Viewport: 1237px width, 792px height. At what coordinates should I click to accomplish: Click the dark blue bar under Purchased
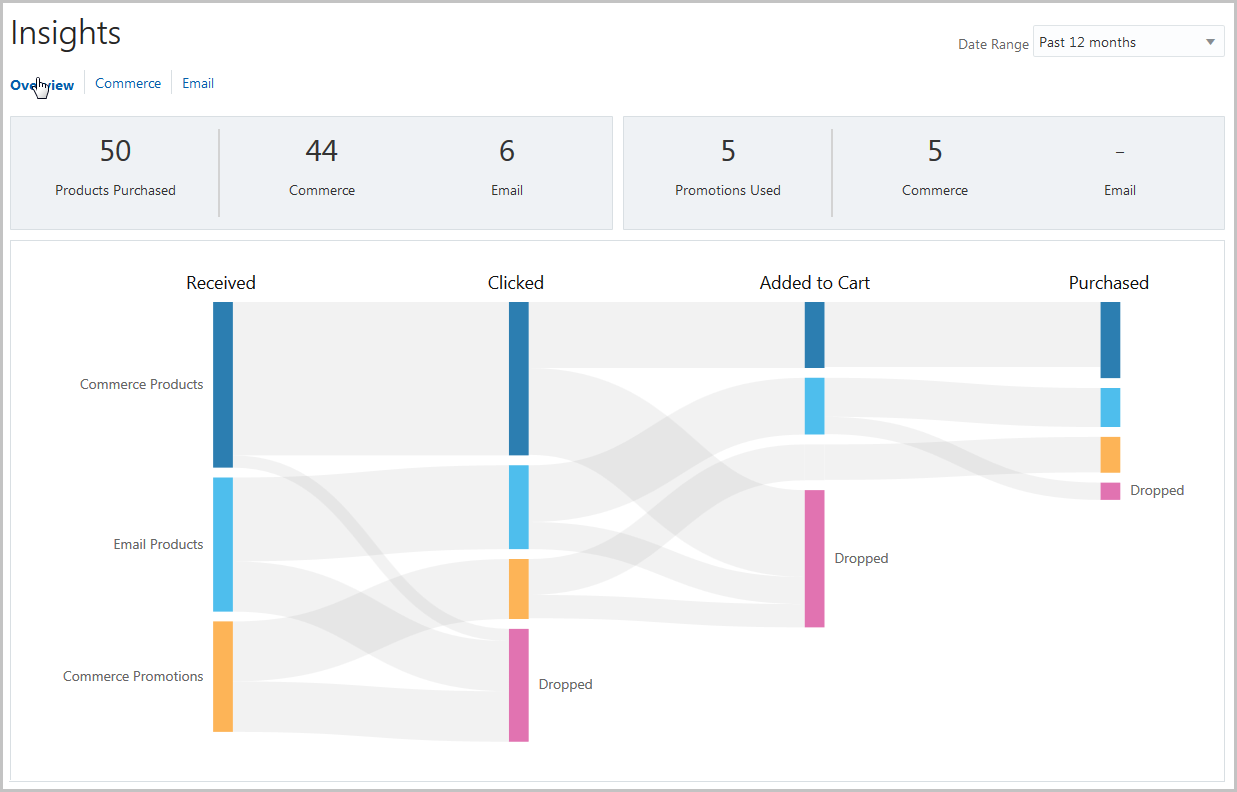coord(1110,339)
